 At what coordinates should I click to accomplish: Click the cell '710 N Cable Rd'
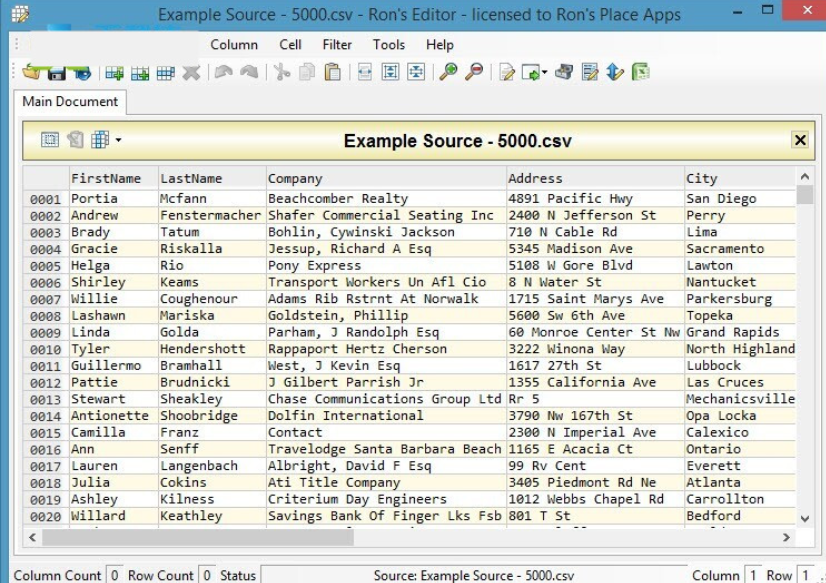[595, 232]
